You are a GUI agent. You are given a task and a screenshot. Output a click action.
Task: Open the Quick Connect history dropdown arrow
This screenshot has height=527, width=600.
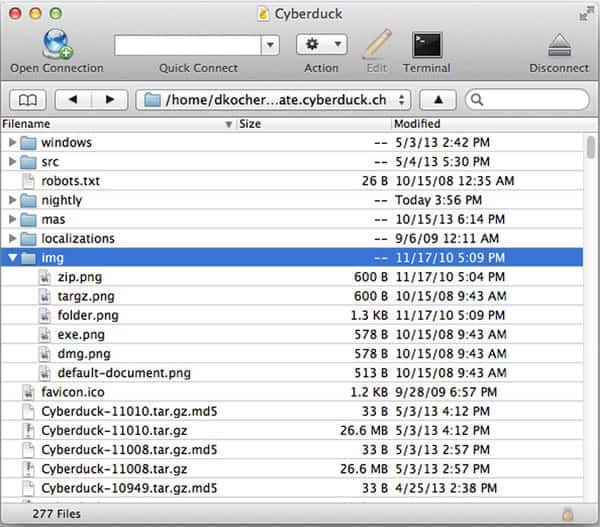point(270,45)
